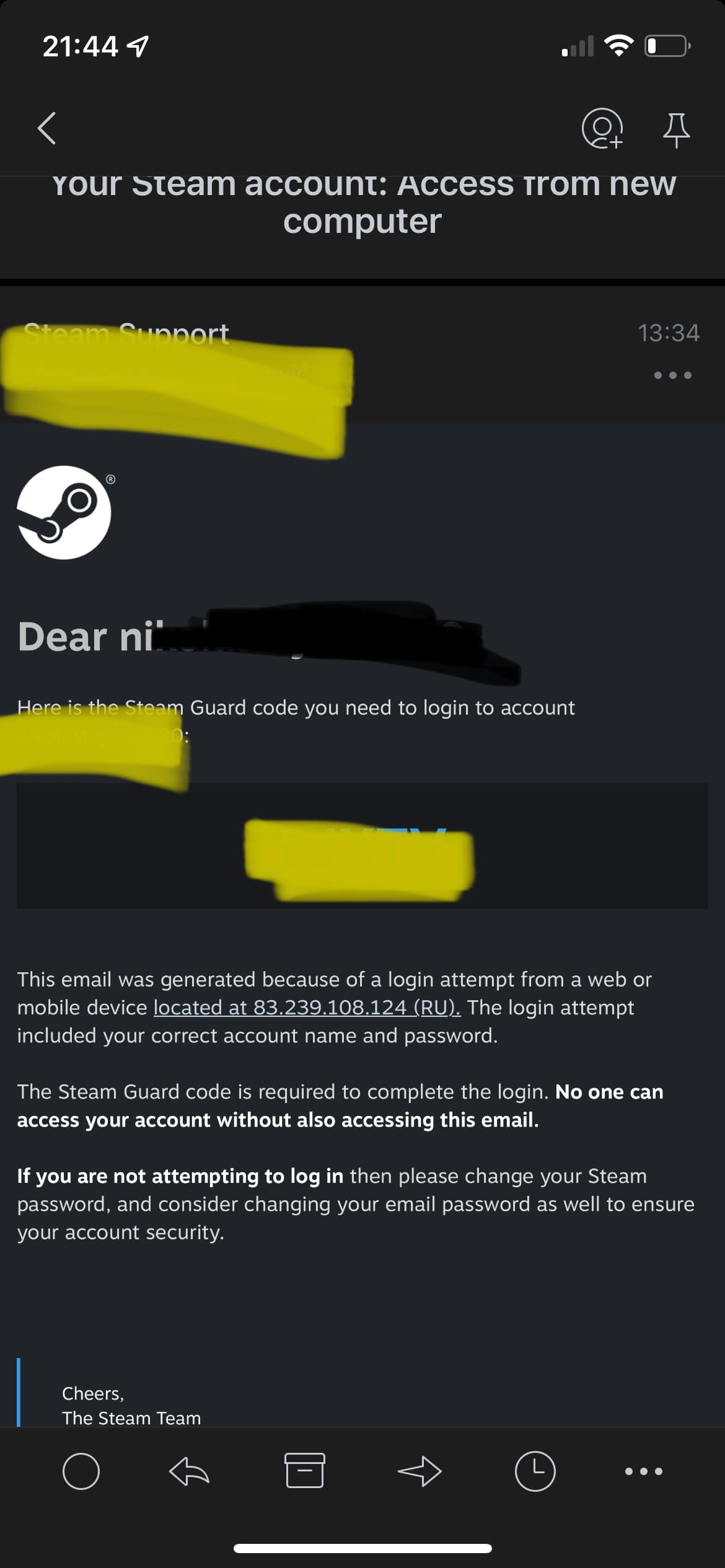Tap the Wi-Fi status icon
The image size is (725, 1568).
pos(618,45)
